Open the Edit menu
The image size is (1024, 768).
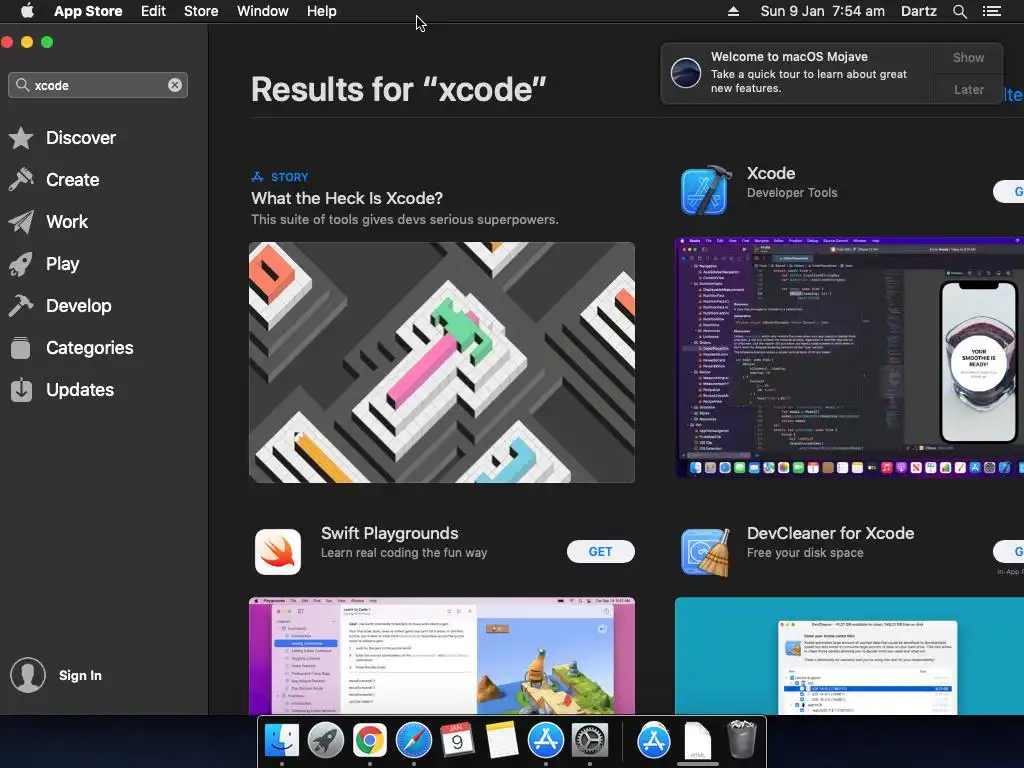point(153,11)
